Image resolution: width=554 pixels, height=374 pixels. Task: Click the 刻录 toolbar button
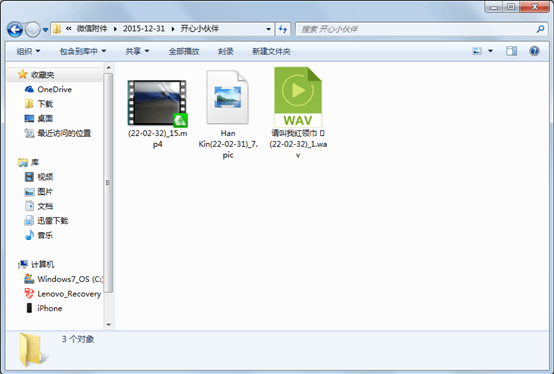tap(226, 52)
